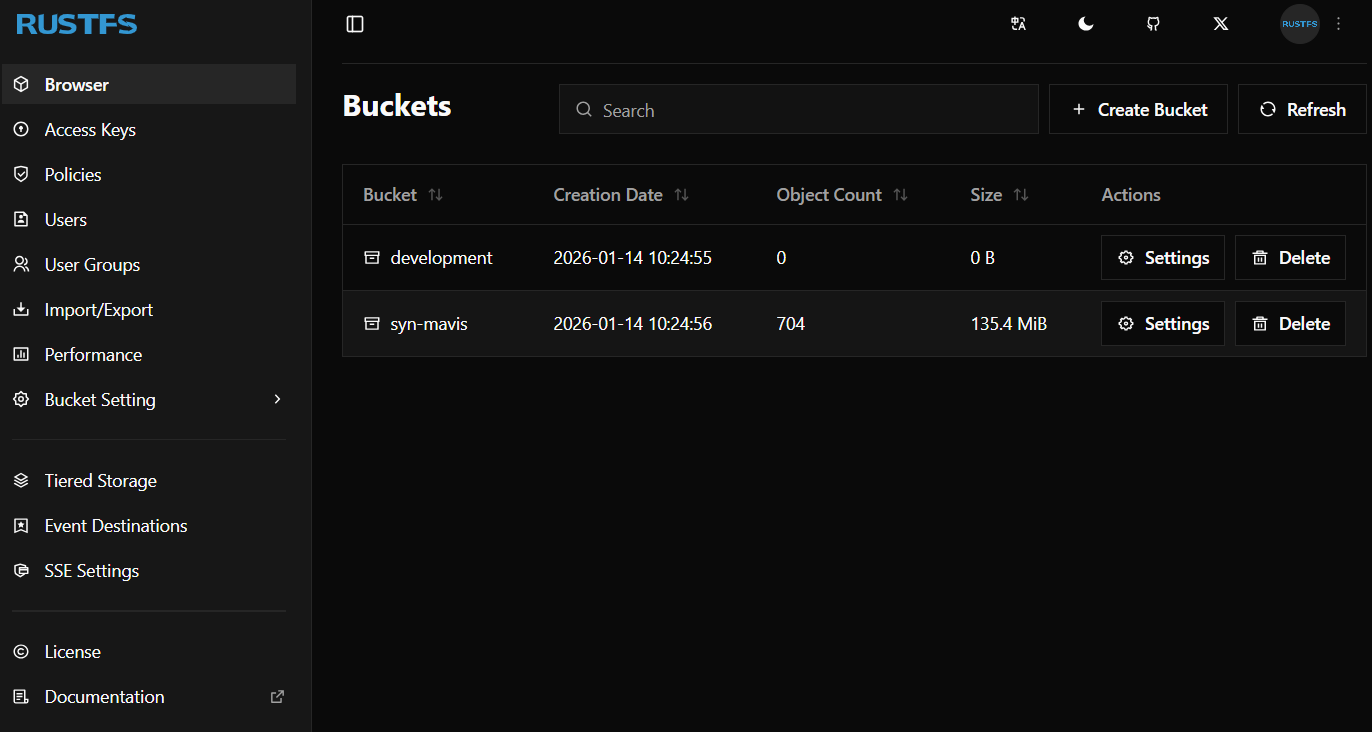The height and width of the screenshot is (732, 1372).
Task: Toggle sorting on Object Count column
Action: pos(901,195)
